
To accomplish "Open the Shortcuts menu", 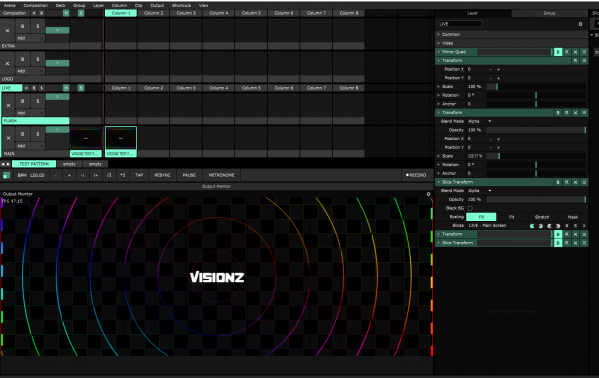I will point(181,5).
